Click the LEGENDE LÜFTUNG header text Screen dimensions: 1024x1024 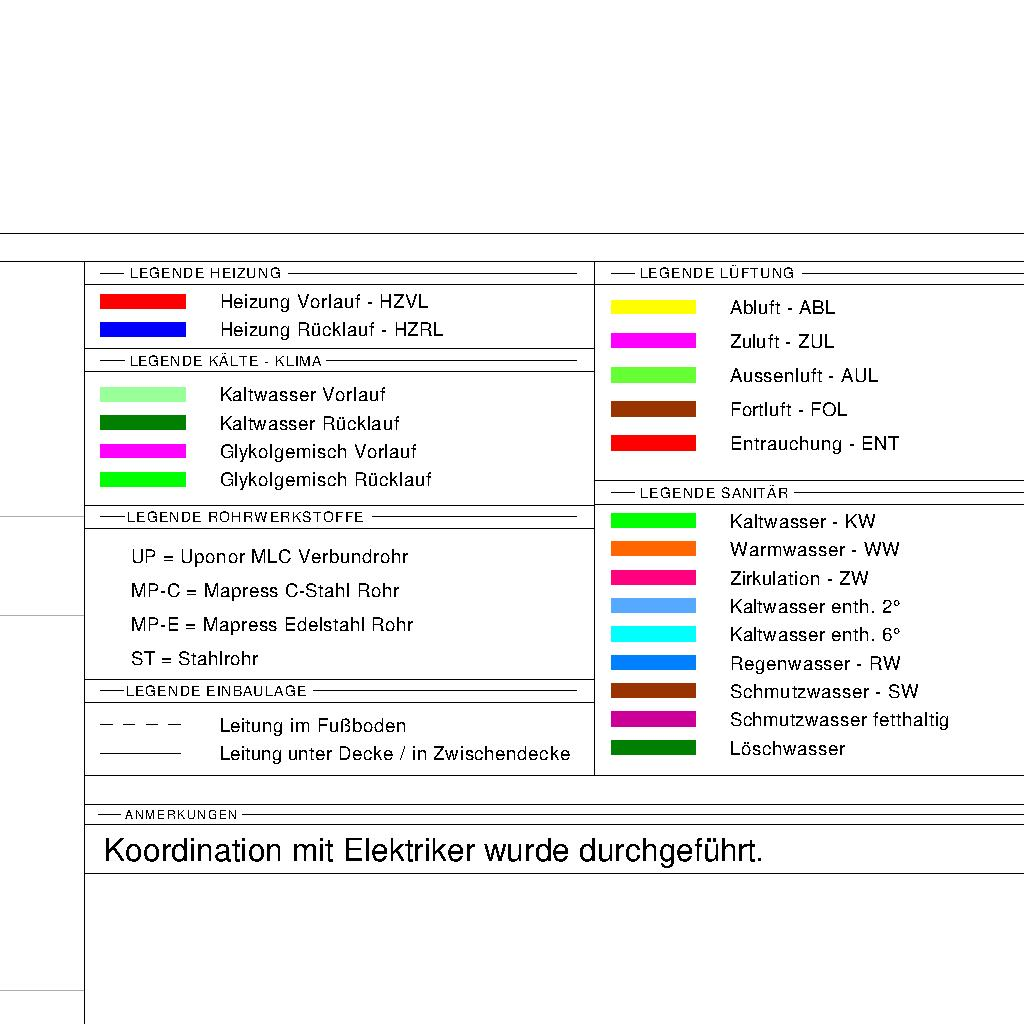coord(716,273)
